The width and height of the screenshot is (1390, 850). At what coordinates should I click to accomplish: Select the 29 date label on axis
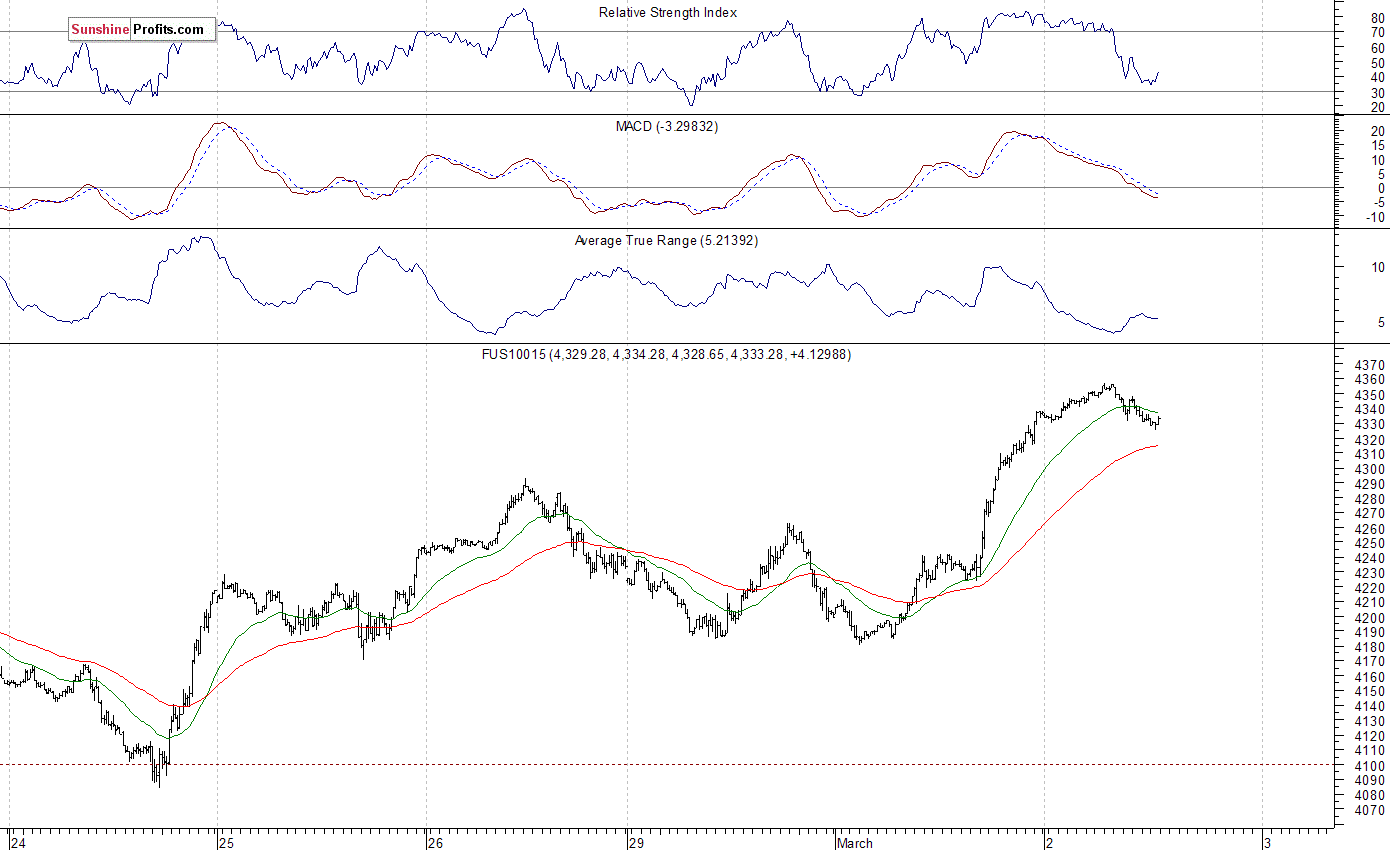(638, 843)
